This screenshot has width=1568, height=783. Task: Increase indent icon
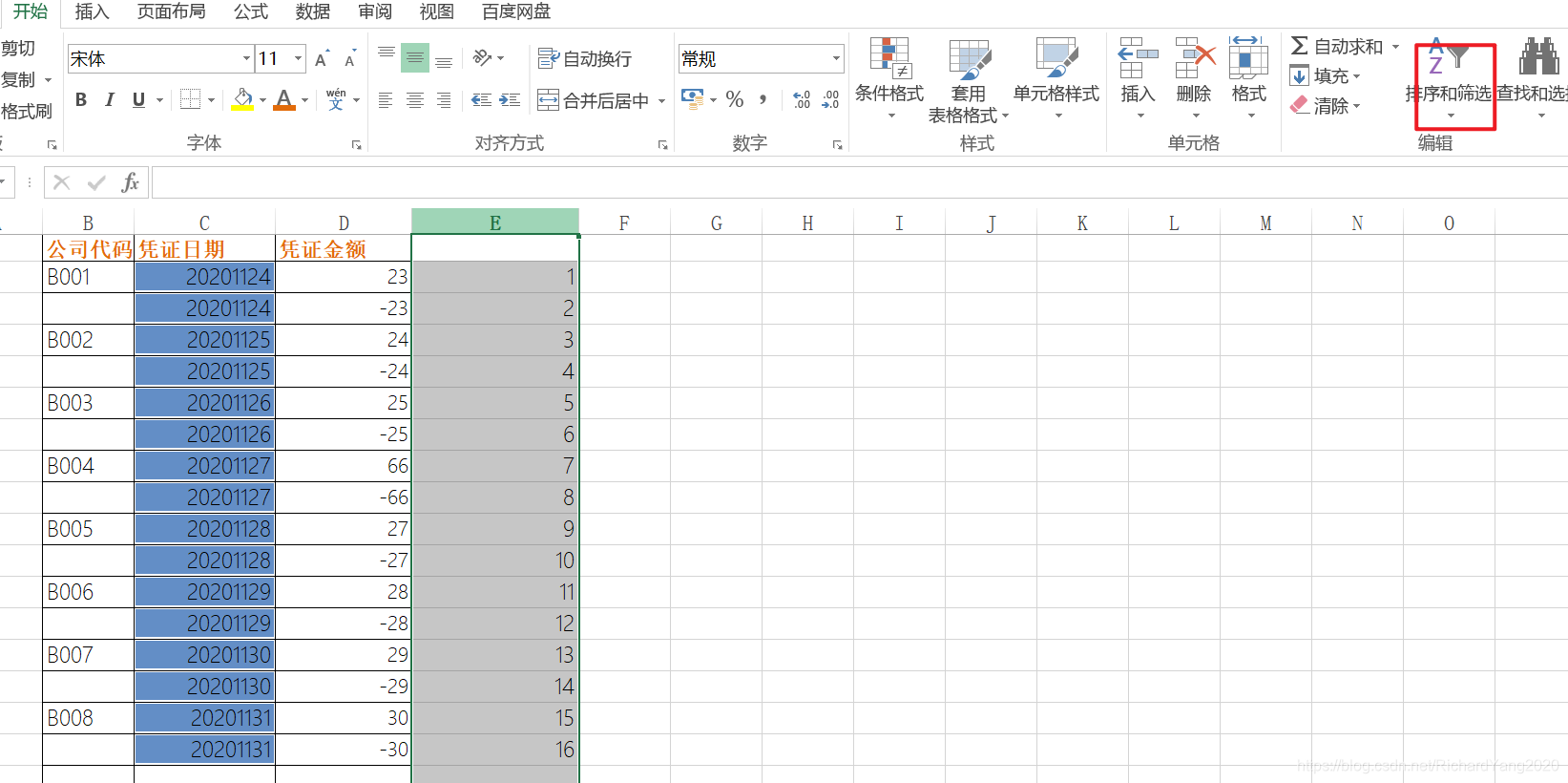[x=511, y=100]
